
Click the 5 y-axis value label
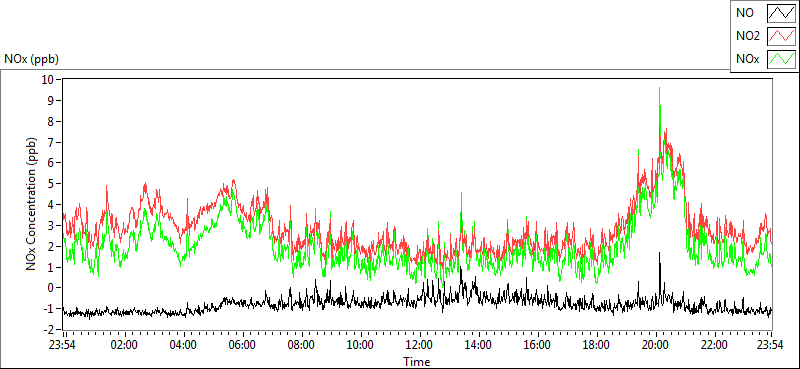[51, 184]
